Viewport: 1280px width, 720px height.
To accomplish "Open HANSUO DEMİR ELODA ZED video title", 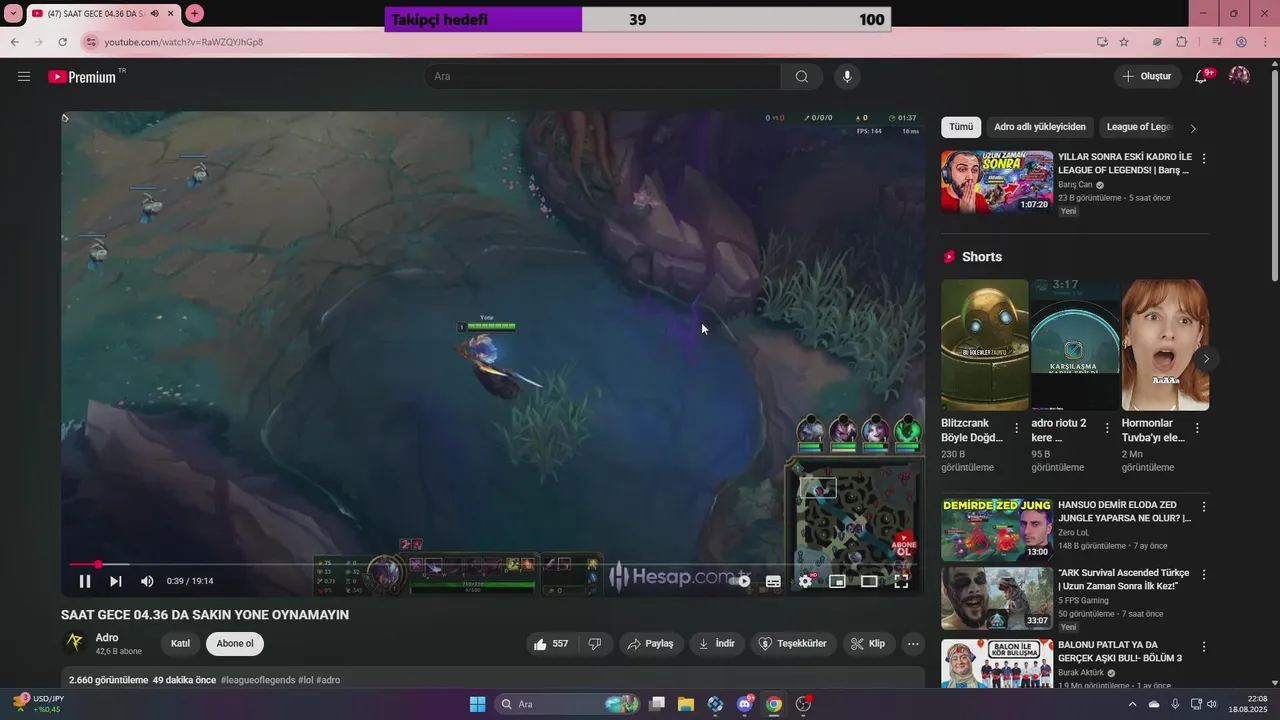I will tap(1125, 512).
